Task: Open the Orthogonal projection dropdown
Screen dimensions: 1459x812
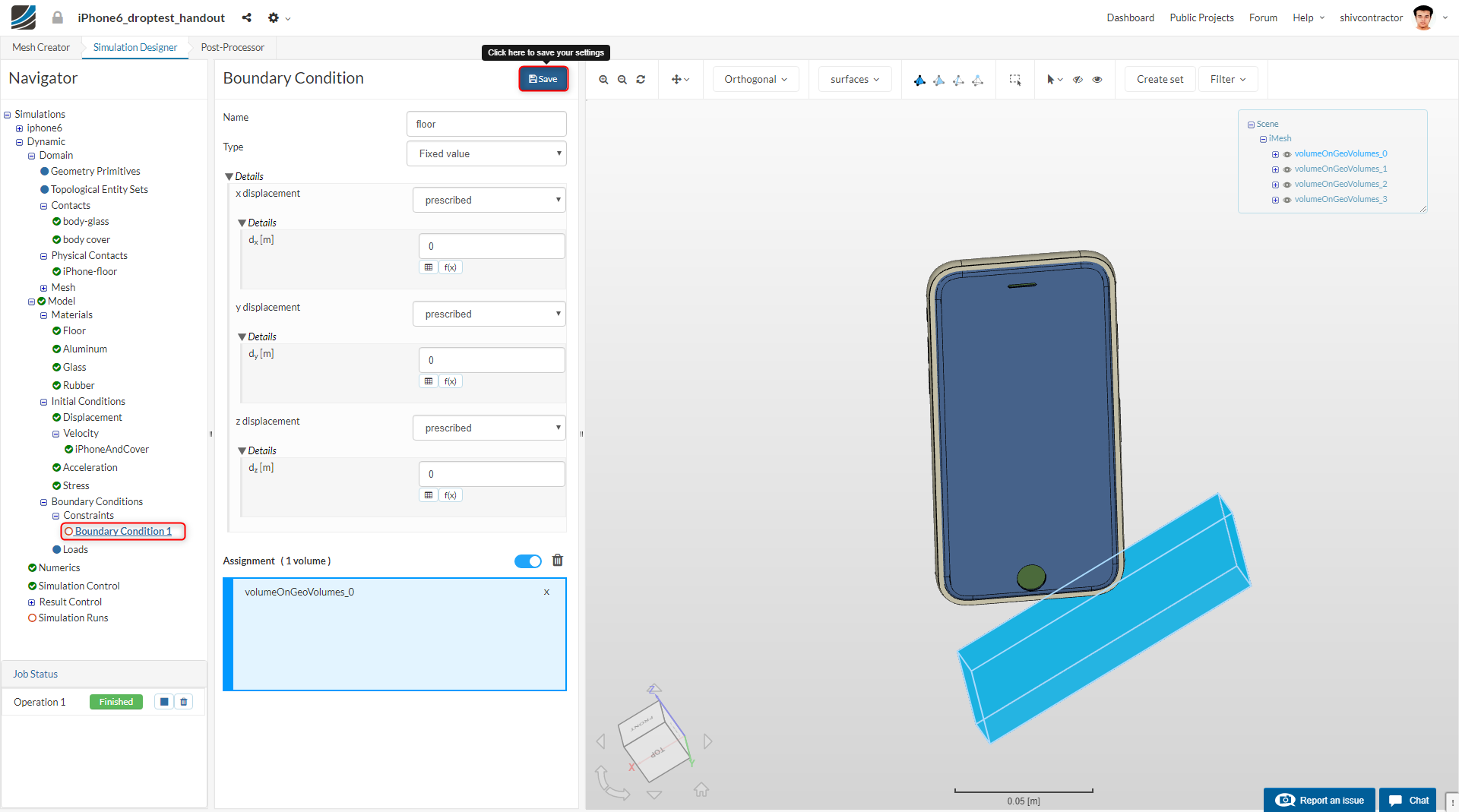Action: click(x=756, y=79)
